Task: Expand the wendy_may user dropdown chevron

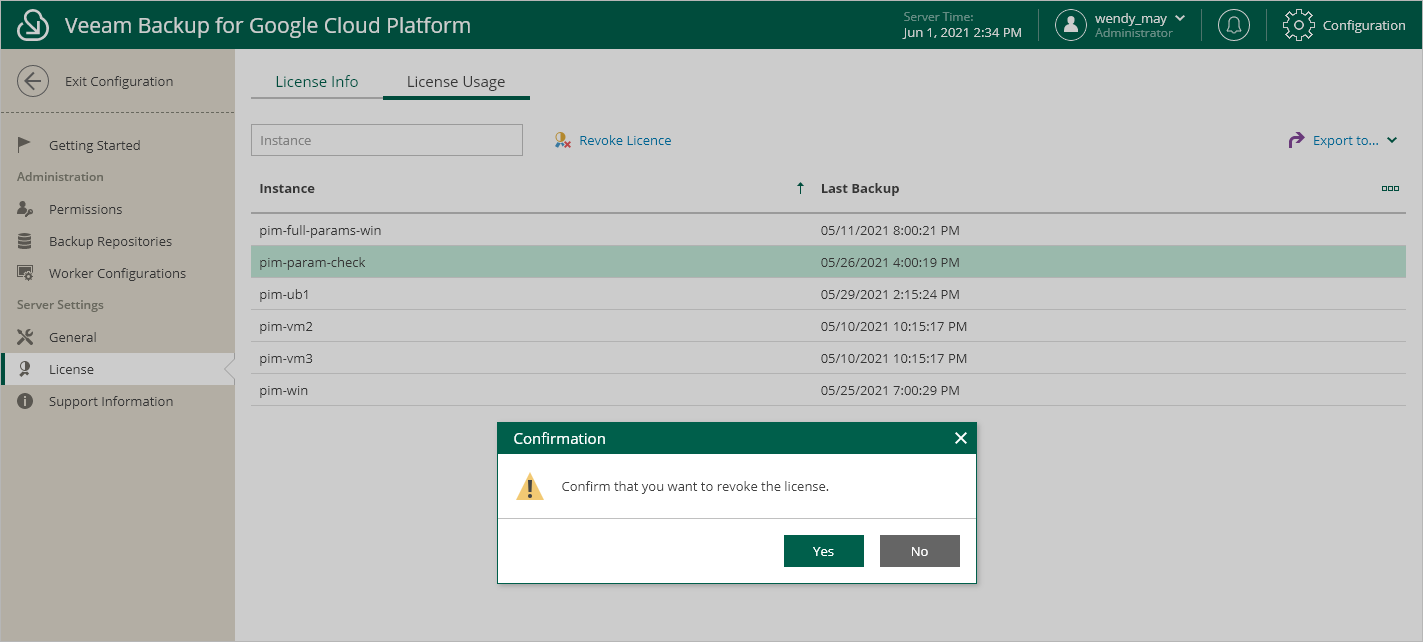Action: 1179,18
